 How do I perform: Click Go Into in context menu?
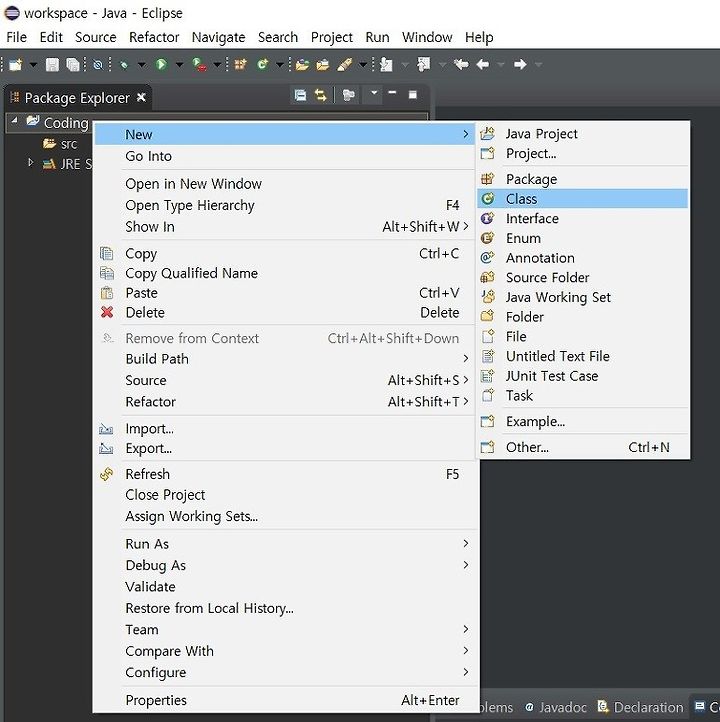285,156
